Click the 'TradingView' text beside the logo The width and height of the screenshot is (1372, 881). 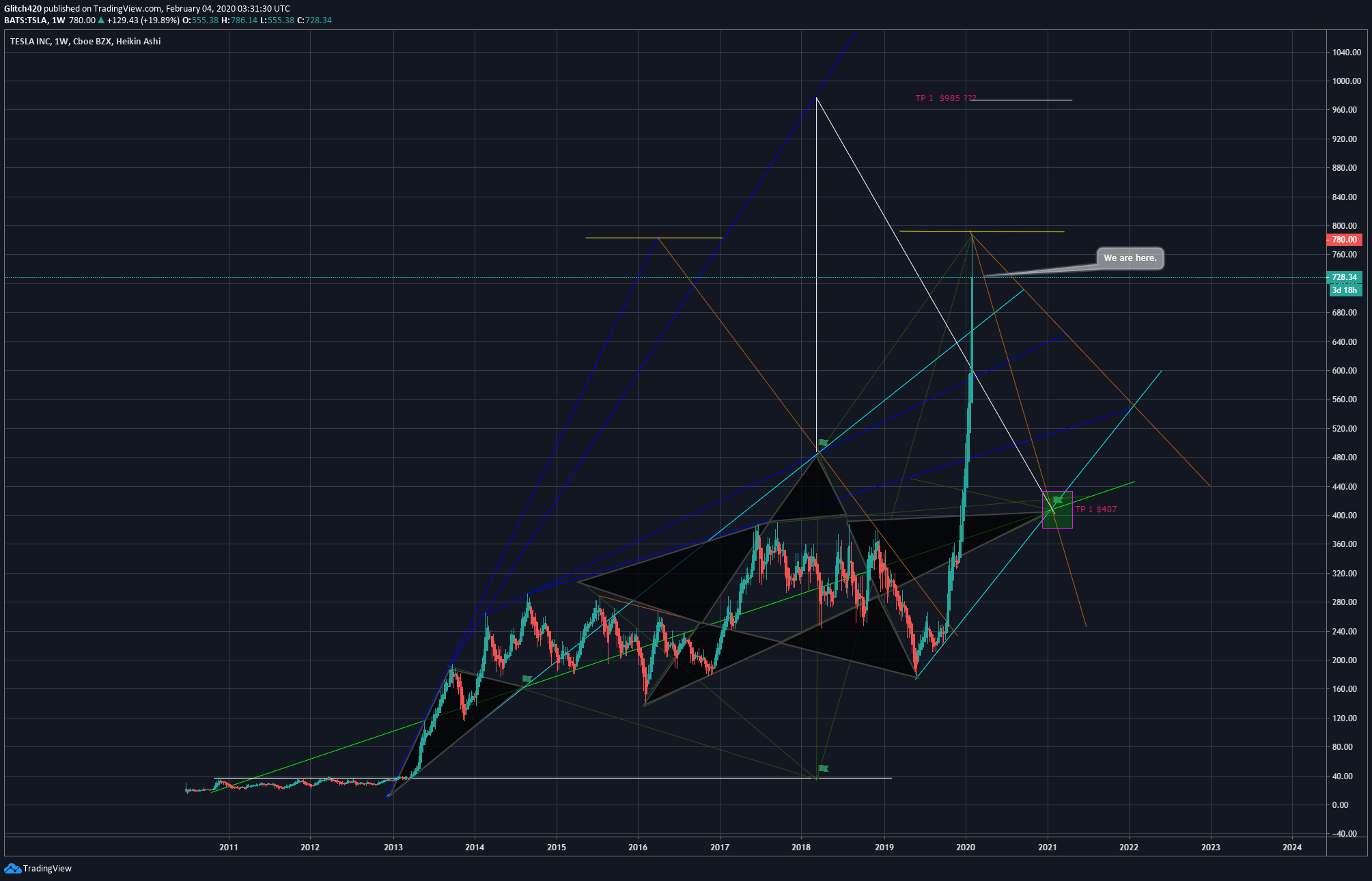click(47, 869)
